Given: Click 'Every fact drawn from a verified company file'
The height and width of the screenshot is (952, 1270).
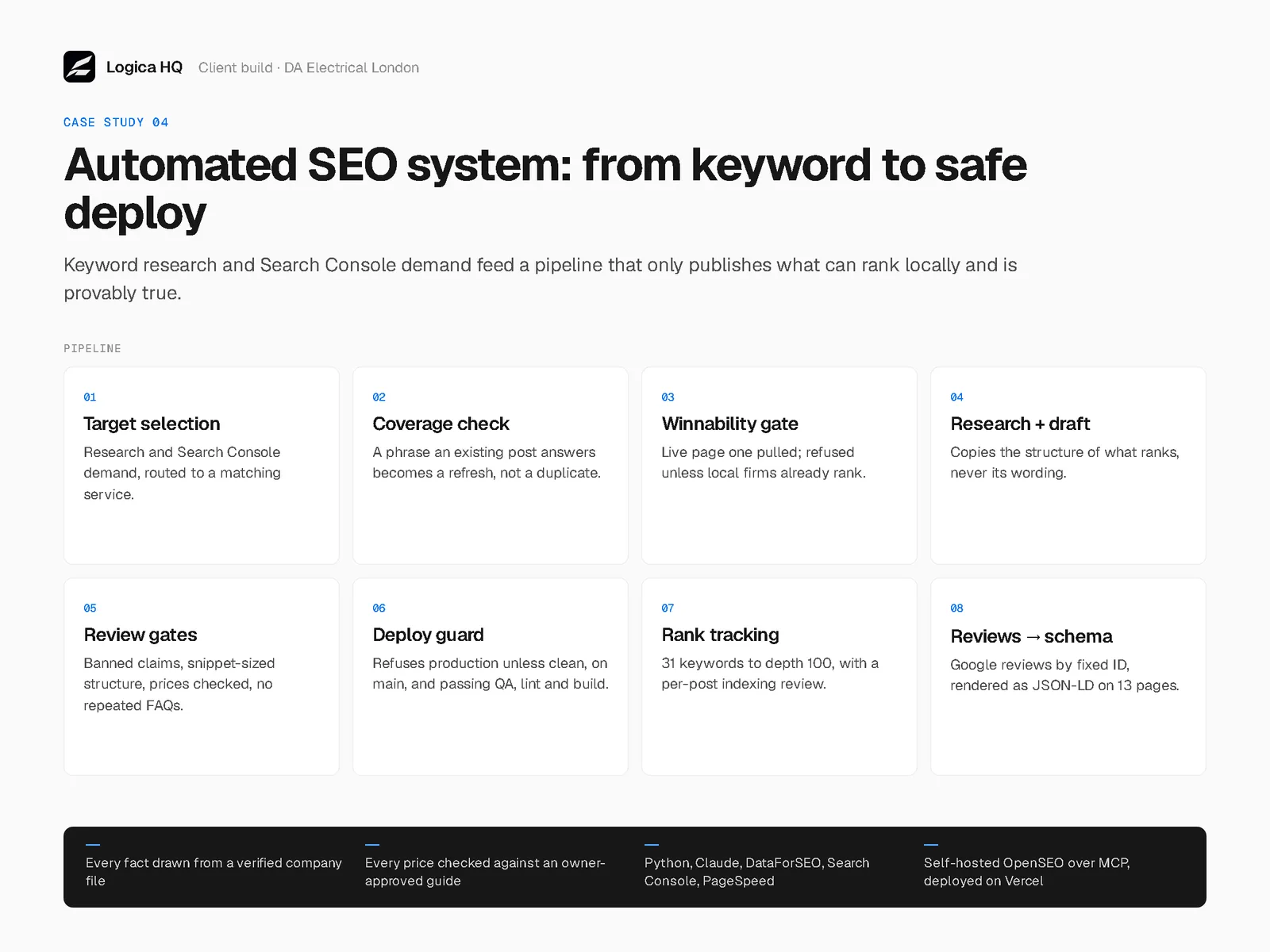Looking at the screenshot, I should click(214, 872).
